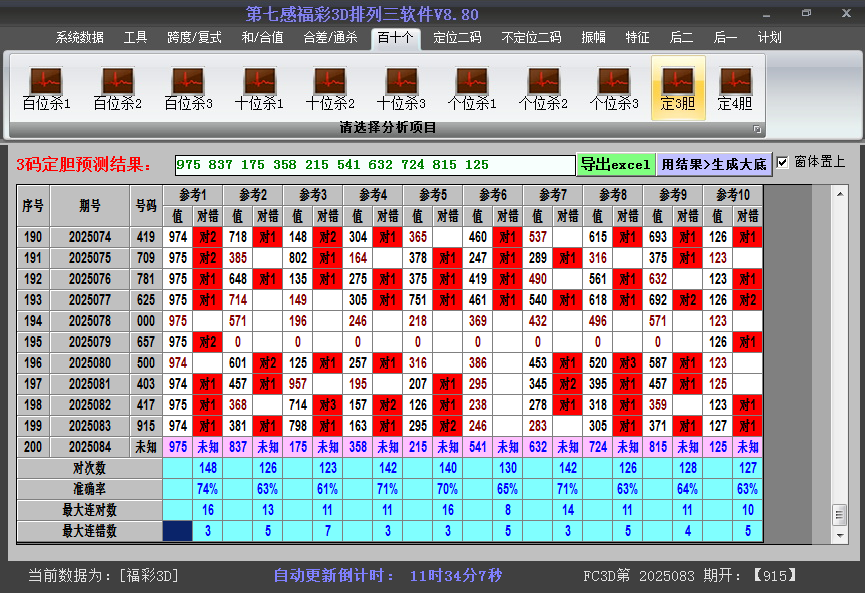Screen dimensions: 865x593
Task: Click the FC3D第 2025083 期开 status text
Action: click(x=690, y=576)
